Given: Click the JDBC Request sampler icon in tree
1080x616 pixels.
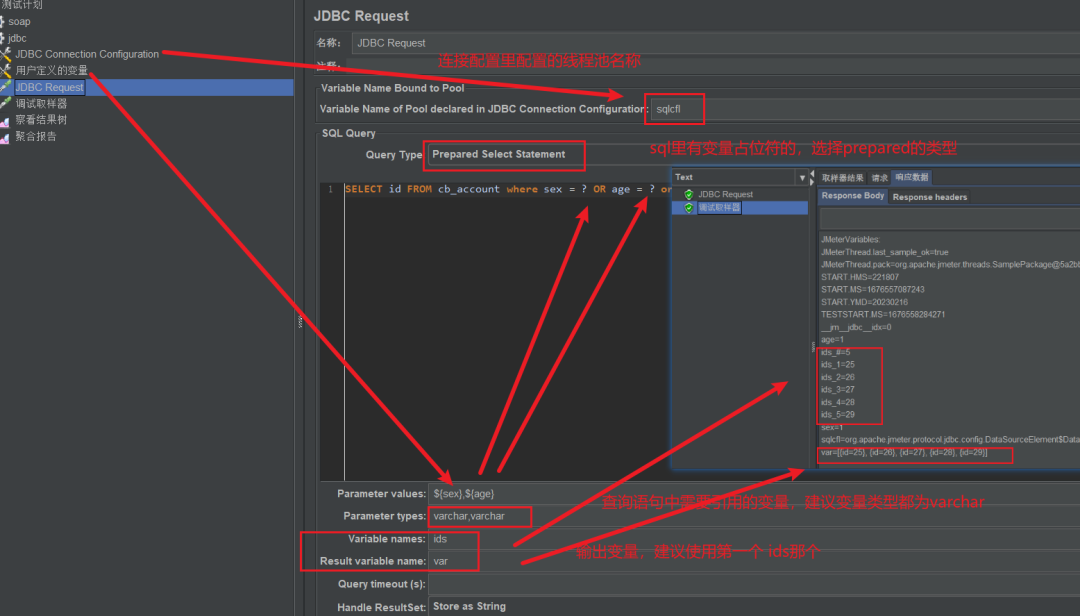Looking at the screenshot, I should (6, 87).
